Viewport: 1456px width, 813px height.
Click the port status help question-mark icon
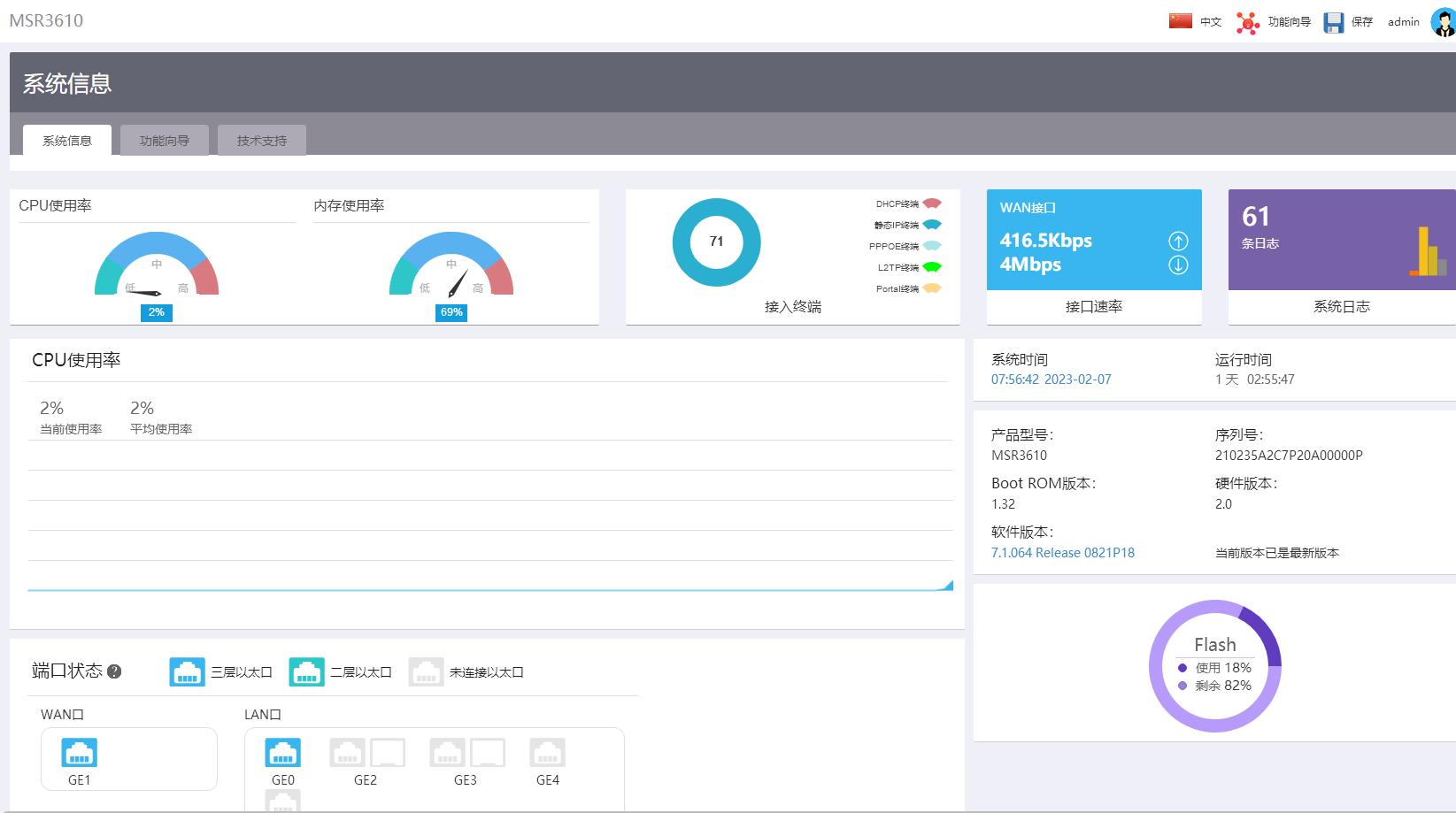click(x=114, y=672)
